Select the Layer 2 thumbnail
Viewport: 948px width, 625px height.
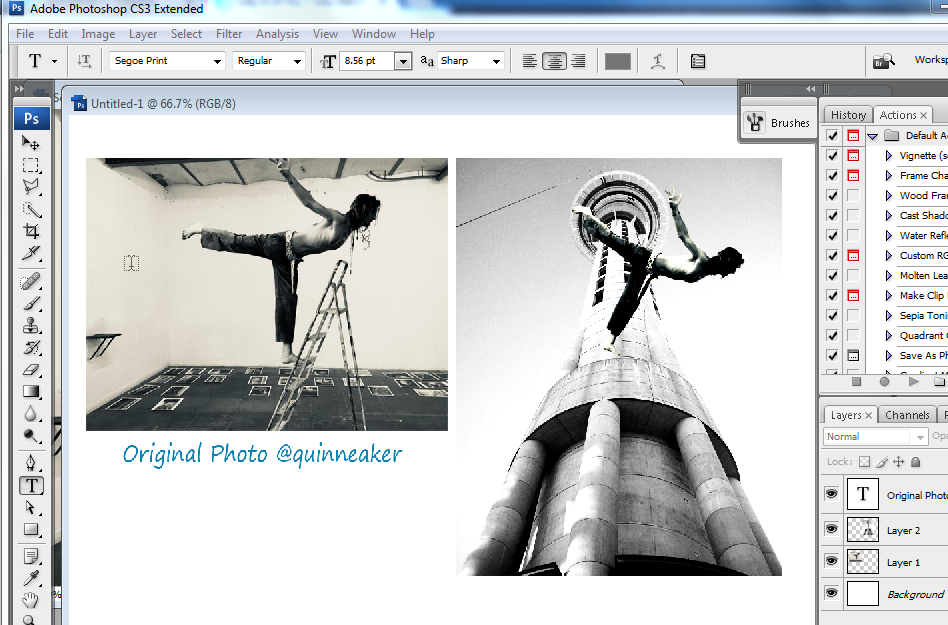point(863,529)
